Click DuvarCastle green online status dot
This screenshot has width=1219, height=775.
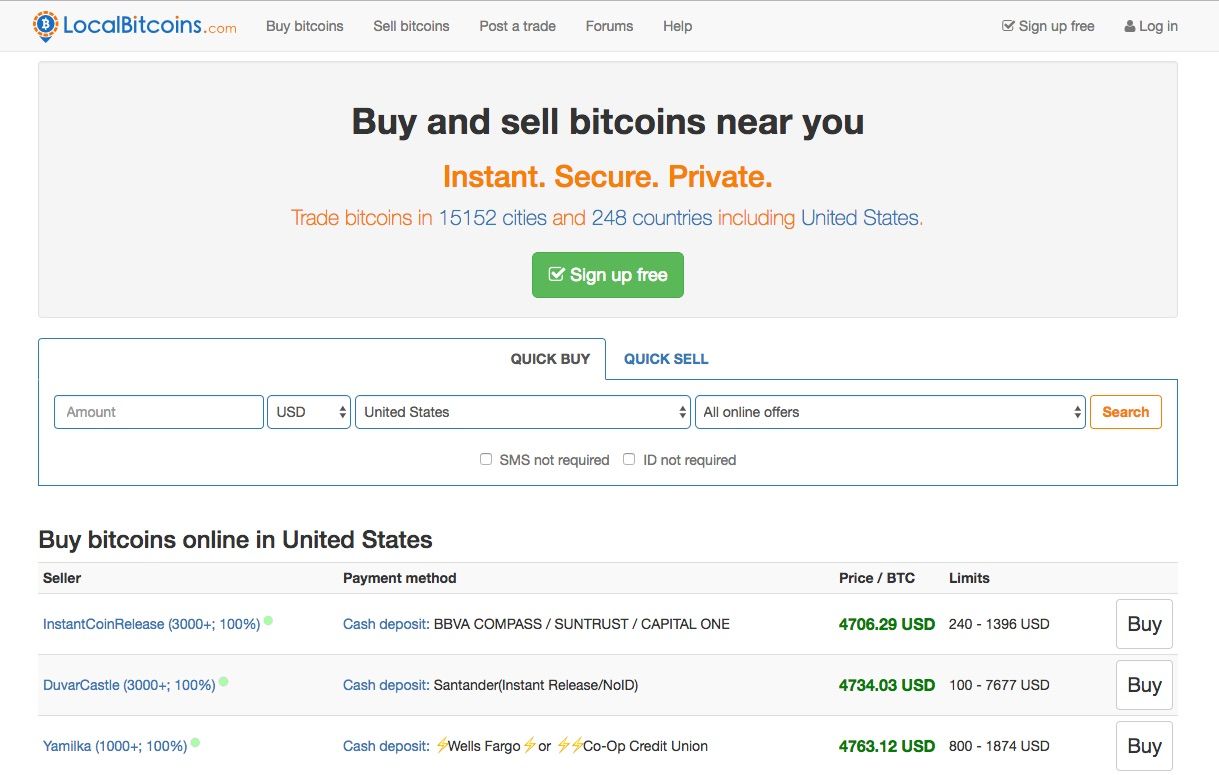pos(224,682)
